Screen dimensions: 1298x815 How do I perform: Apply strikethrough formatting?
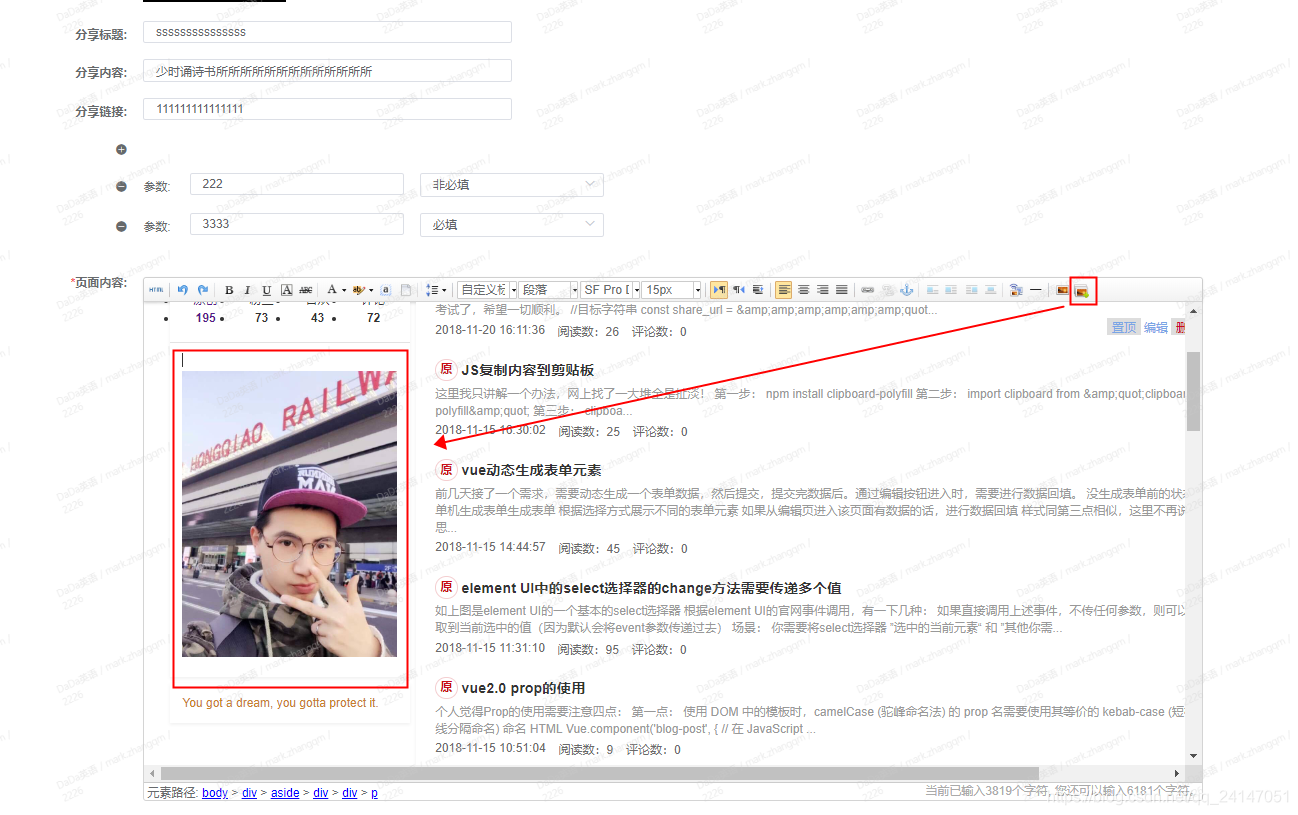tap(305, 290)
